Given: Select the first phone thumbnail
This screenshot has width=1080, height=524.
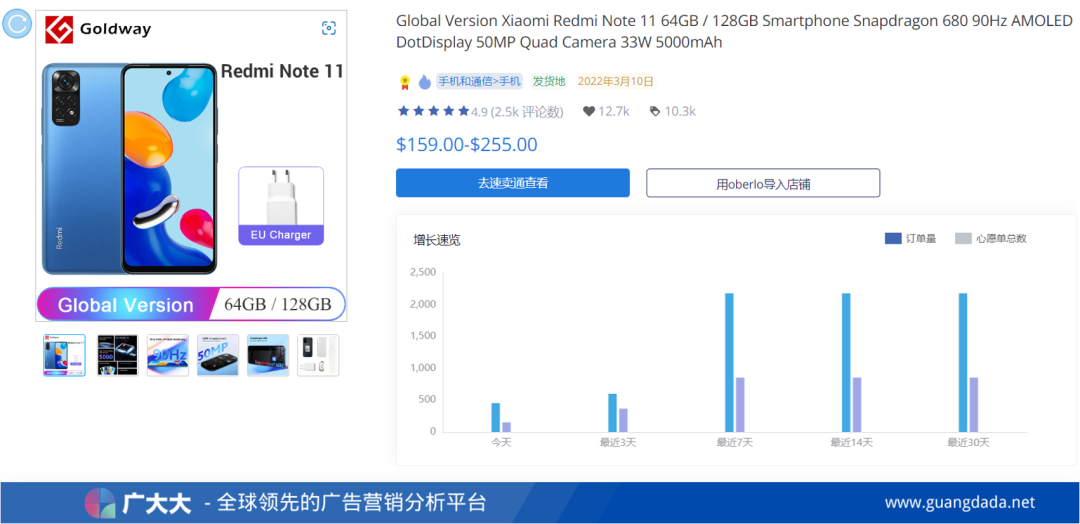Looking at the screenshot, I should (64, 355).
